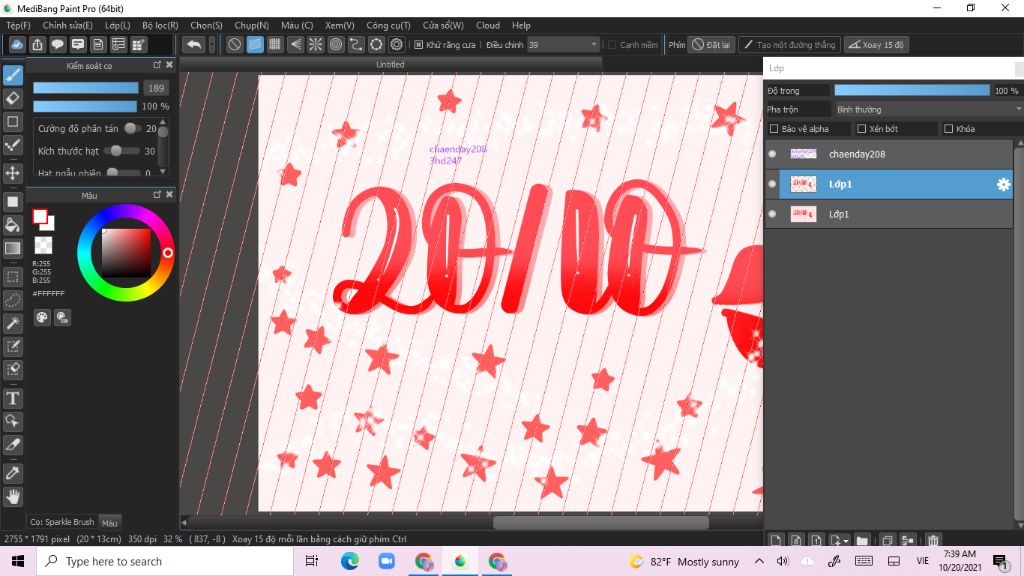Open the Pha trộn blend mode dropdown
This screenshot has width=1024, height=576.
pos(928,109)
